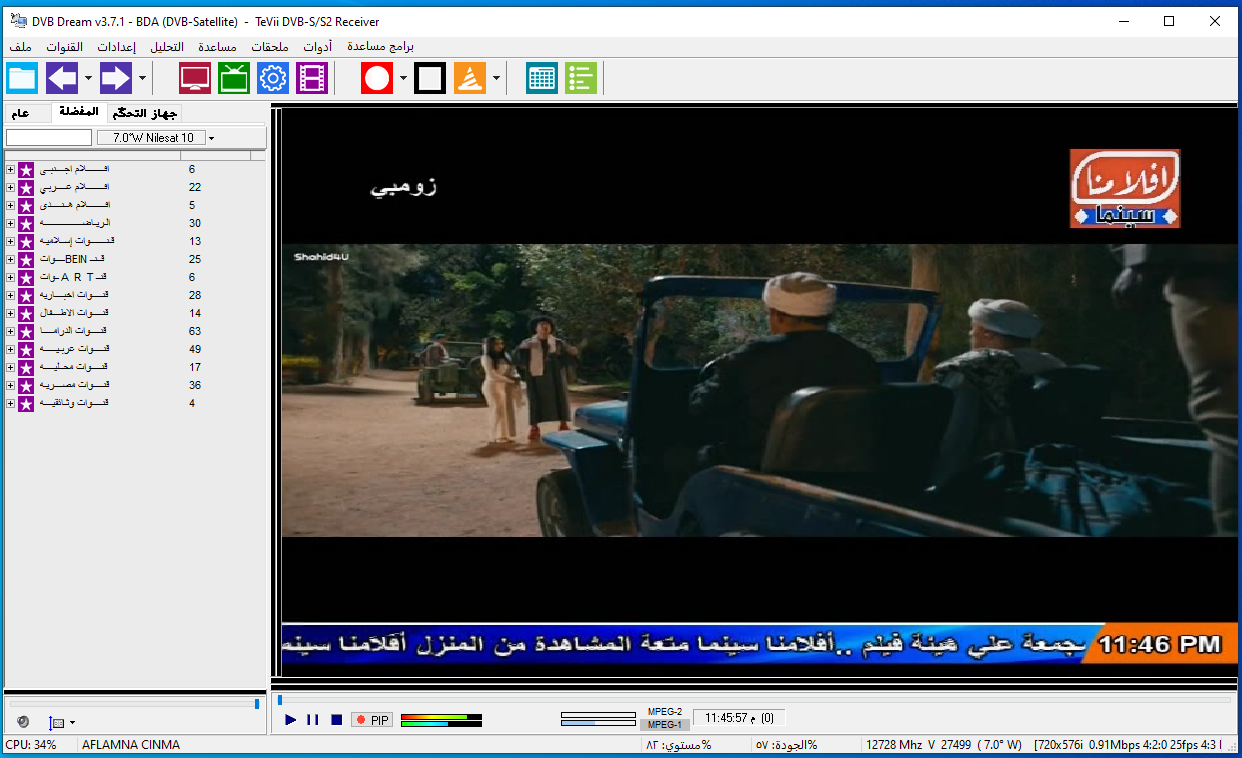1242x758 pixels.
Task: Click the purple back arrow icon
Action: [x=62, y=78]
